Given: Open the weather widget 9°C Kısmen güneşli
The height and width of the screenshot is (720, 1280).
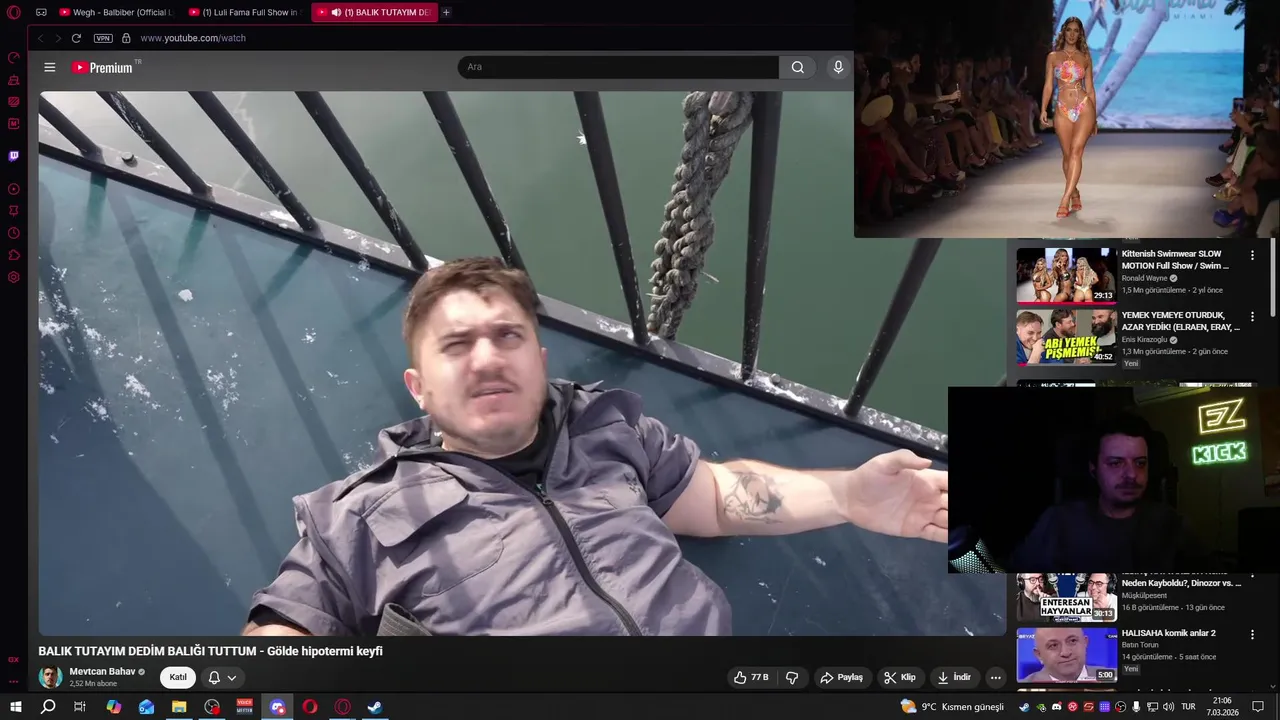Looking at the screenshot, I should click(x=951, y=707).
